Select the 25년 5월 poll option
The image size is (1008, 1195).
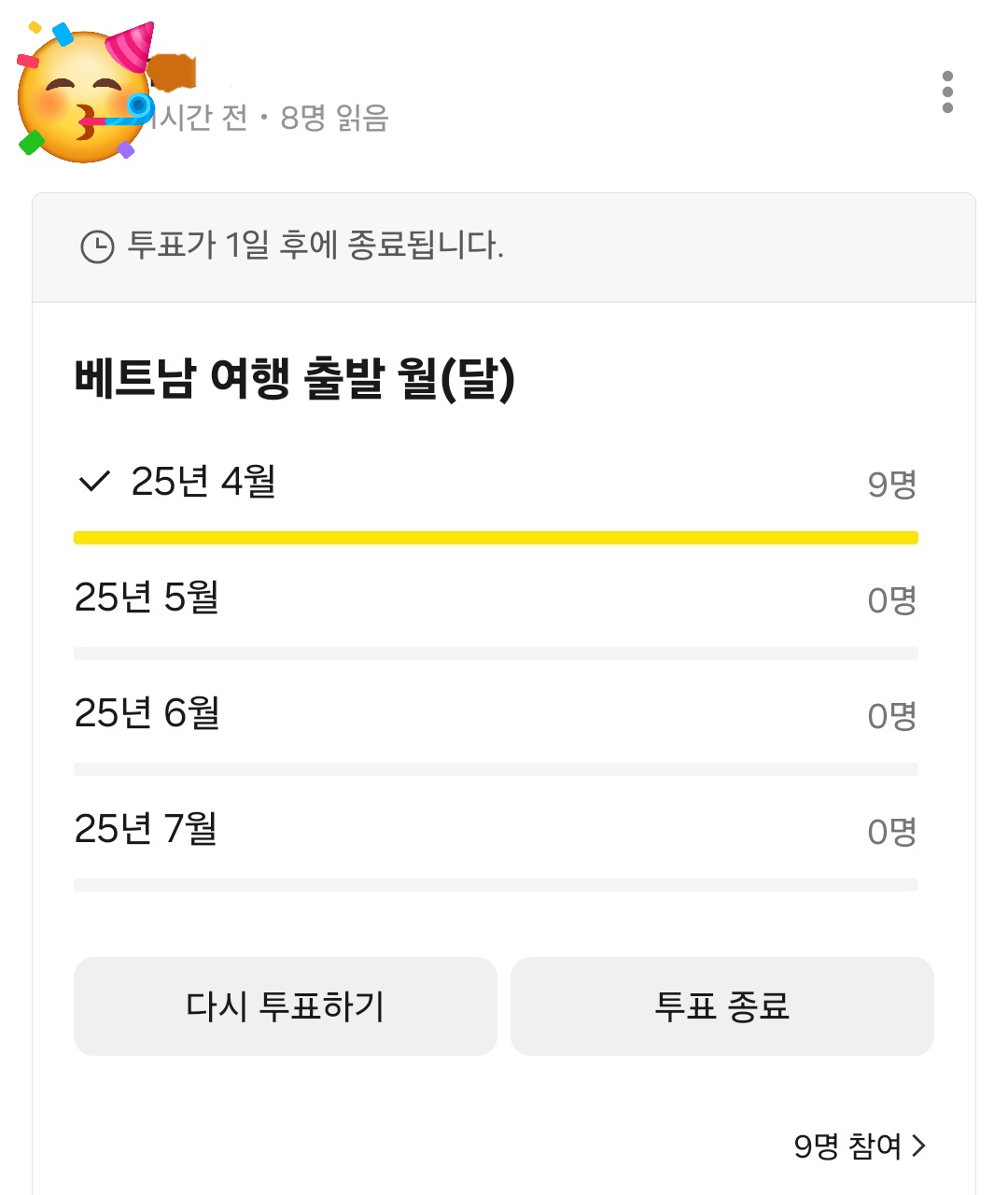coord(147,597)
